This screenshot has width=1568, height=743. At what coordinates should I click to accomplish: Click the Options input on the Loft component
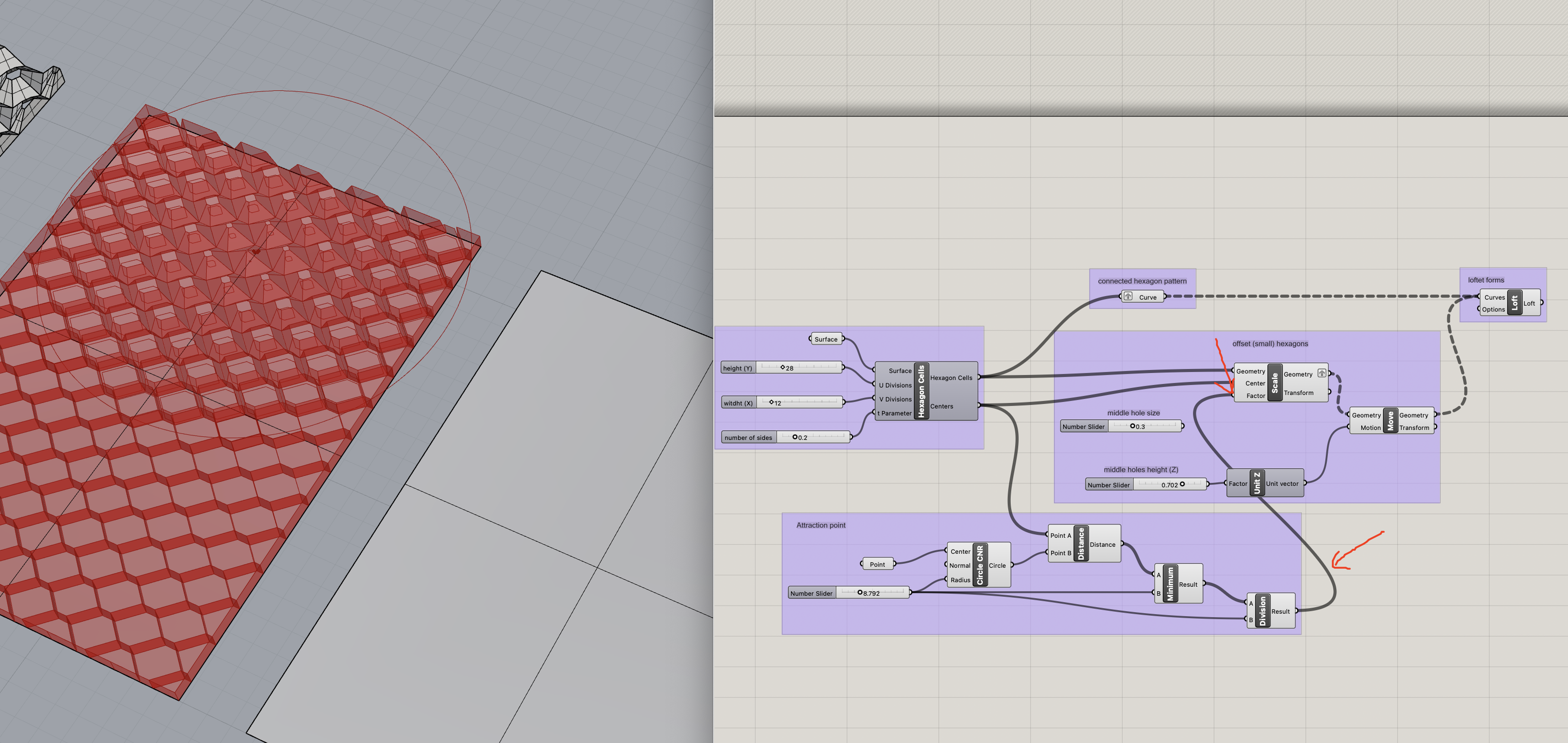(1493, 309)
